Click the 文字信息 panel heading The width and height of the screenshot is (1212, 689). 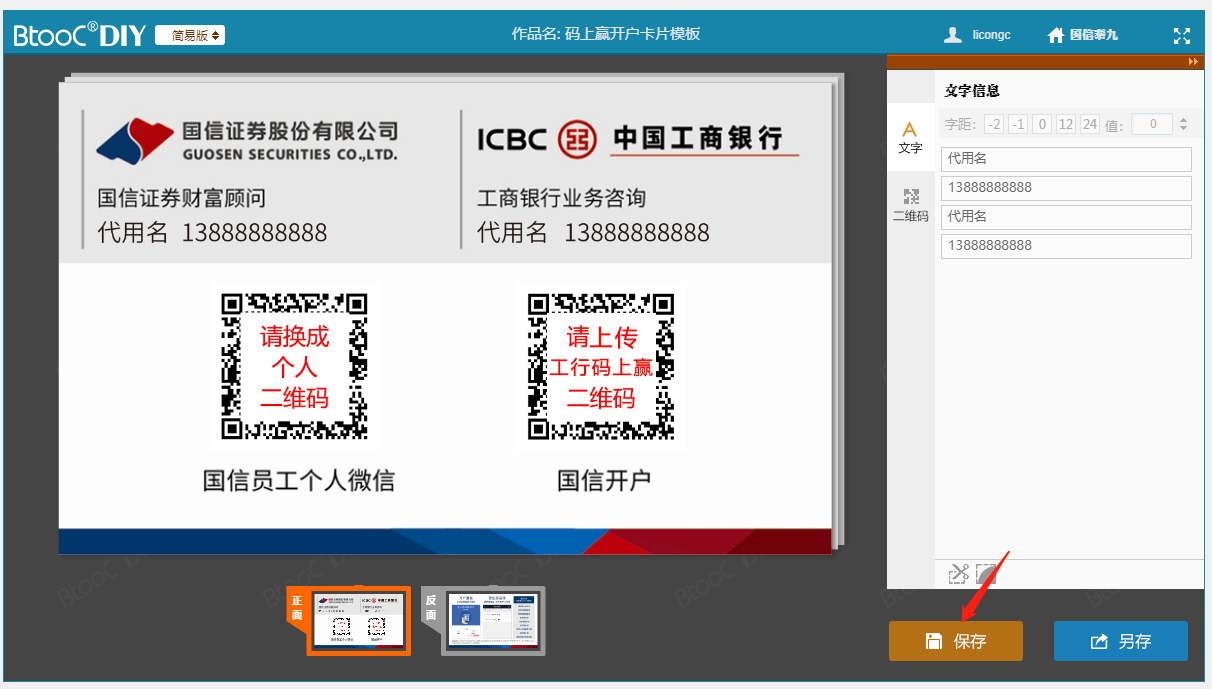coord(972,91)
